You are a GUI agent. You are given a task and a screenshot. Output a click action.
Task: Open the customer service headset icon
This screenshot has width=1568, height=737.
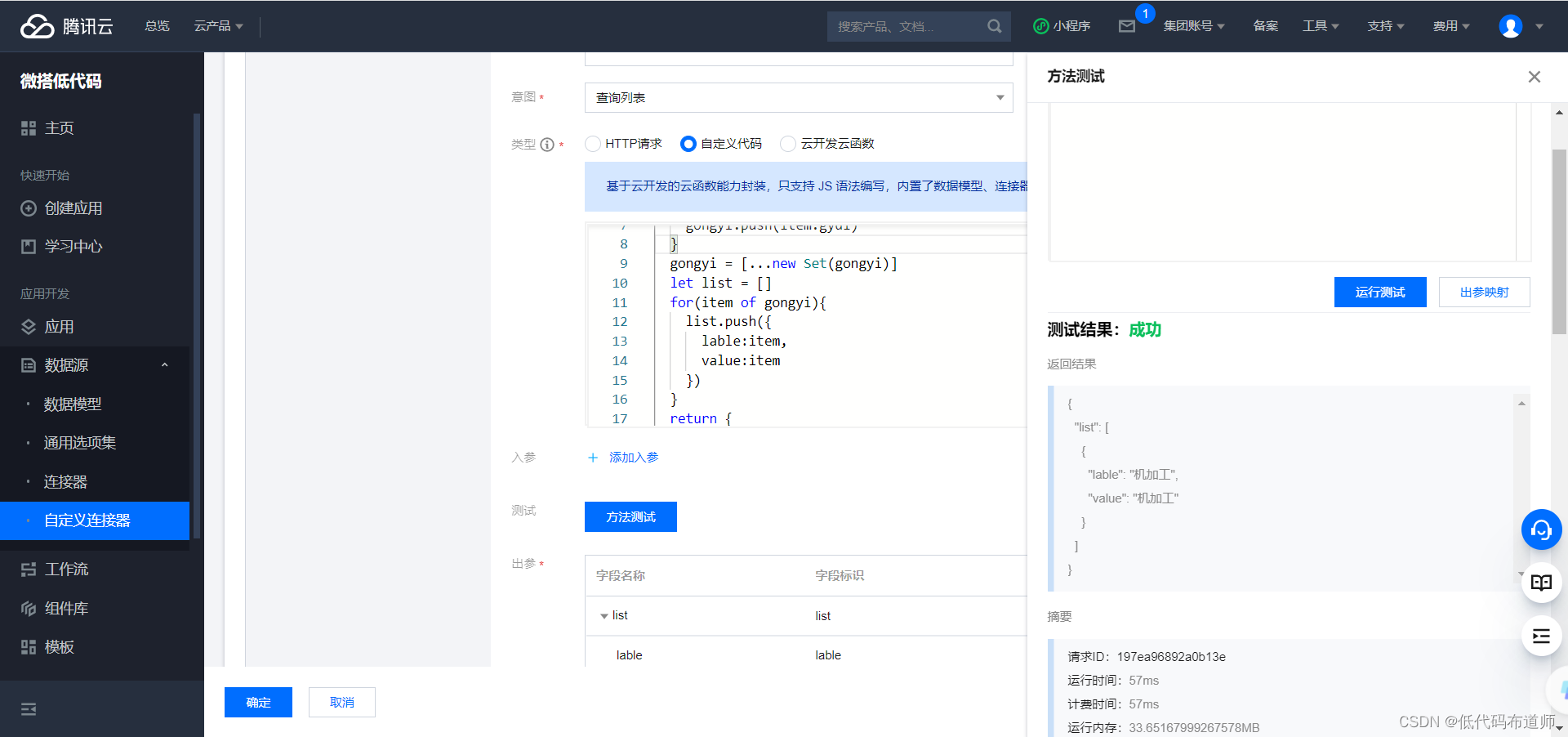(x=1542, y=529)
